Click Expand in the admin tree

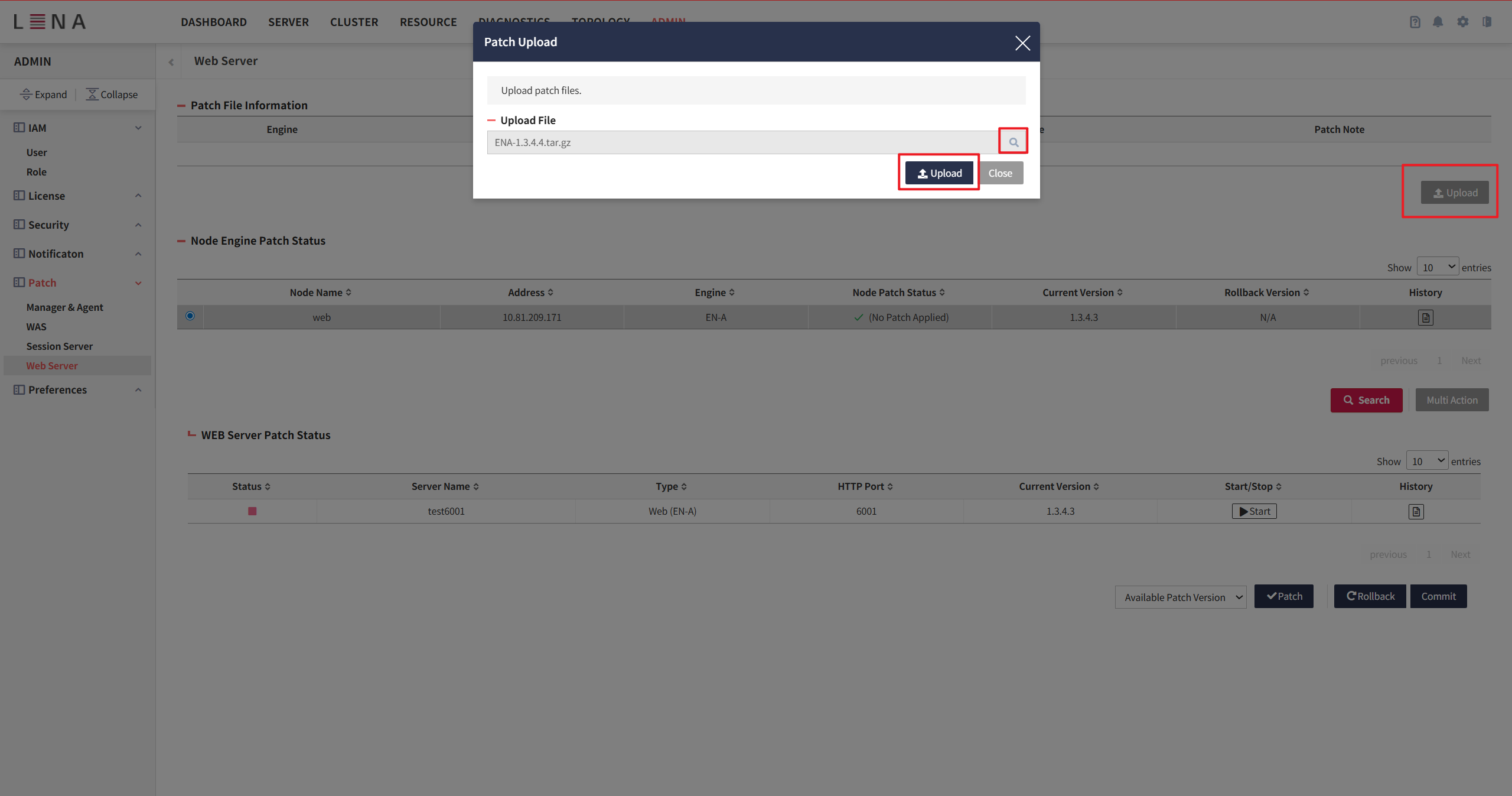coord(44,95)
